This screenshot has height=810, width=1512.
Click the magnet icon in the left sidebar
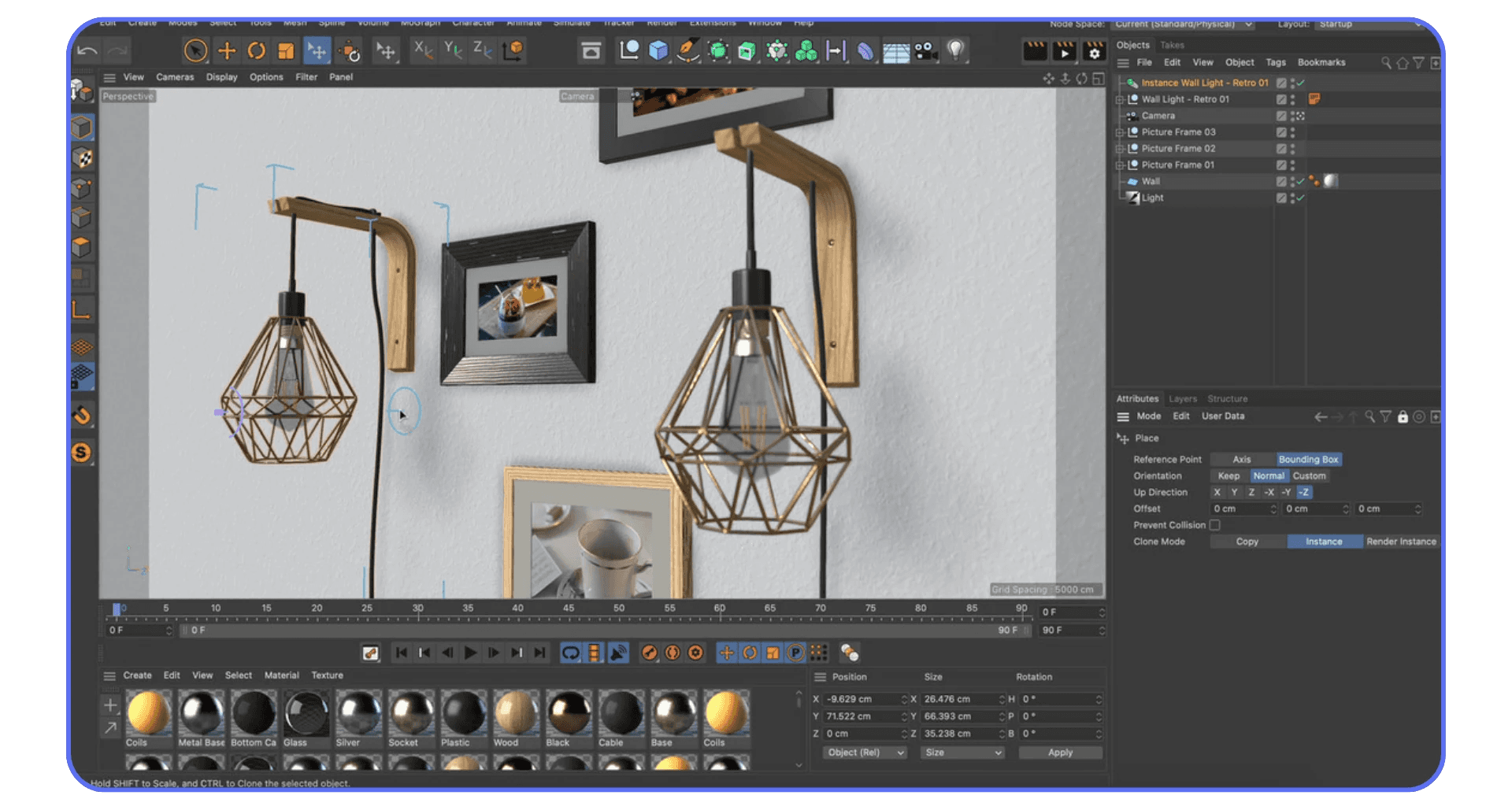pyautogui.click(x=82, y=415)
